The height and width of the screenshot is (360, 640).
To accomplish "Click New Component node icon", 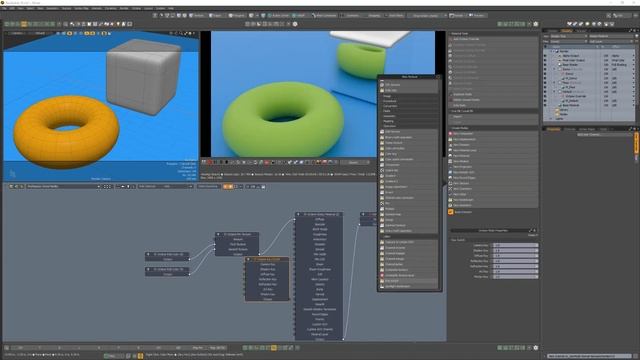I will click(x=451, y=133).
